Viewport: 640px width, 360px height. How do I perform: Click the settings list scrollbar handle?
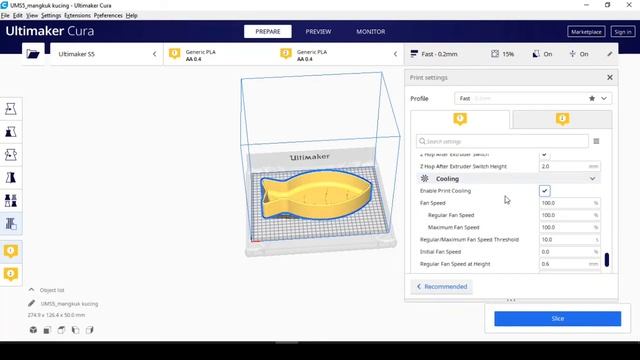pos(607,260)
